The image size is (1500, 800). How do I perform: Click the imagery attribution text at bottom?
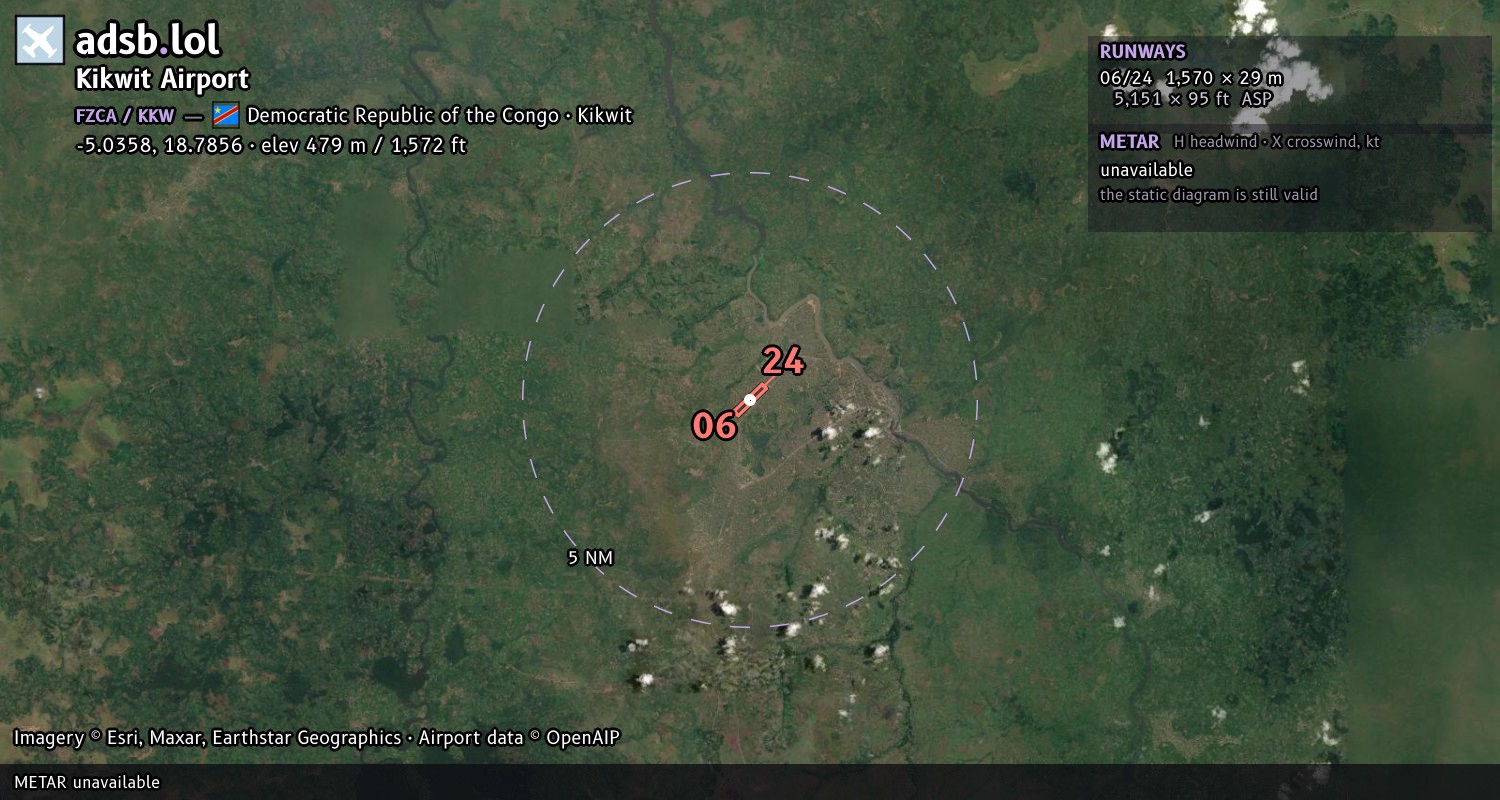coord(317,738)
